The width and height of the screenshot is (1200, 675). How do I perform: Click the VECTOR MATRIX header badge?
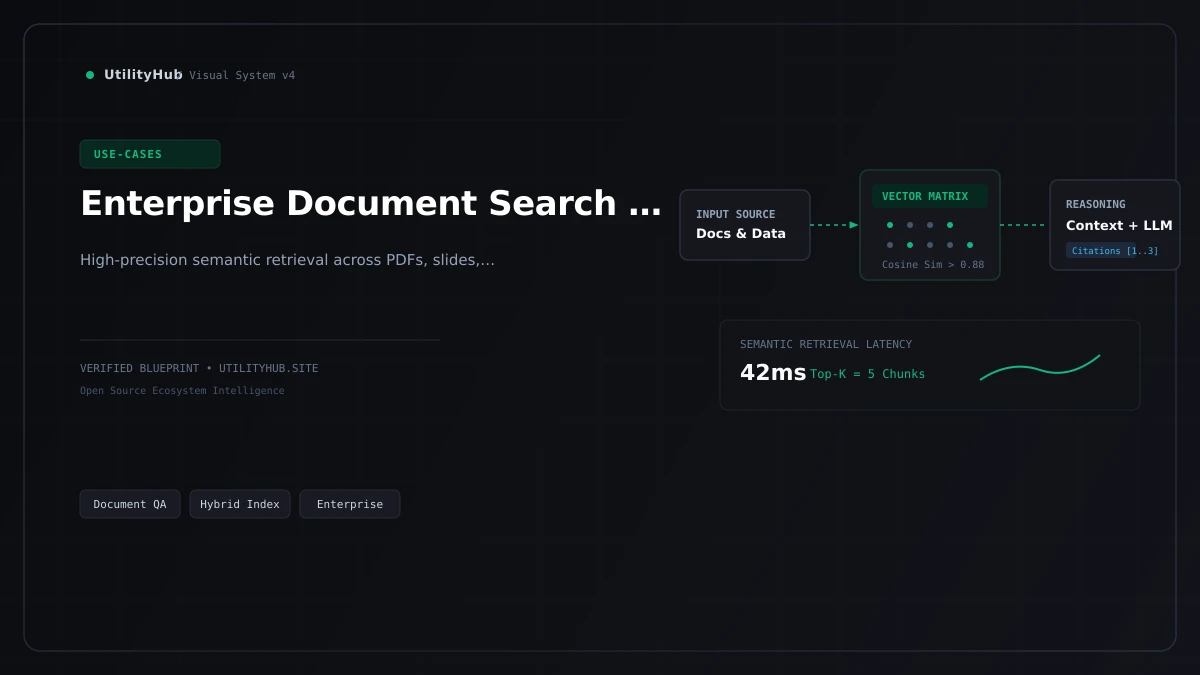coord(930,196)
